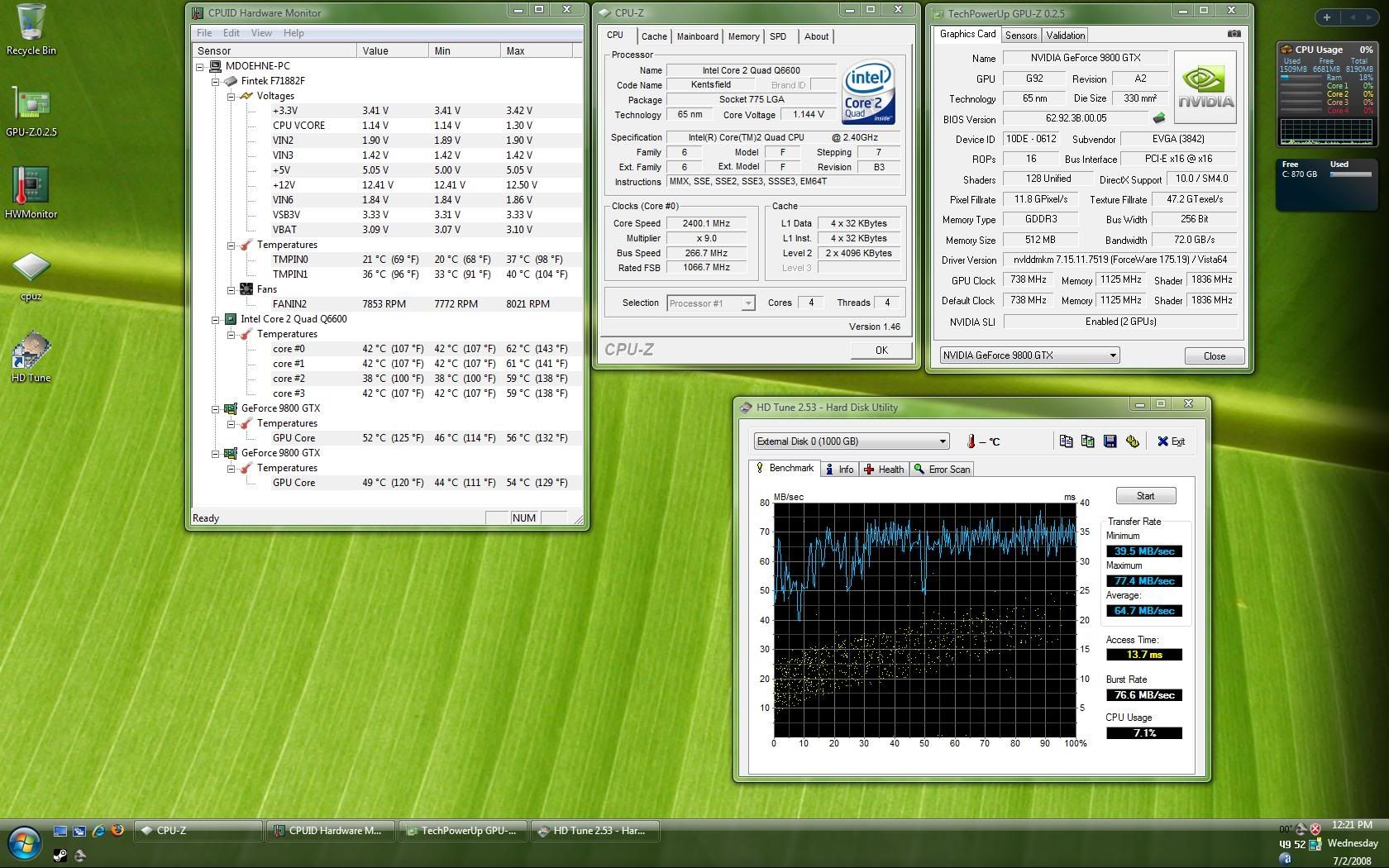This screenshot has width=1389, height=868.
Task: Click the Close button in GPU-Z
Action: [x=1215, y=356]
